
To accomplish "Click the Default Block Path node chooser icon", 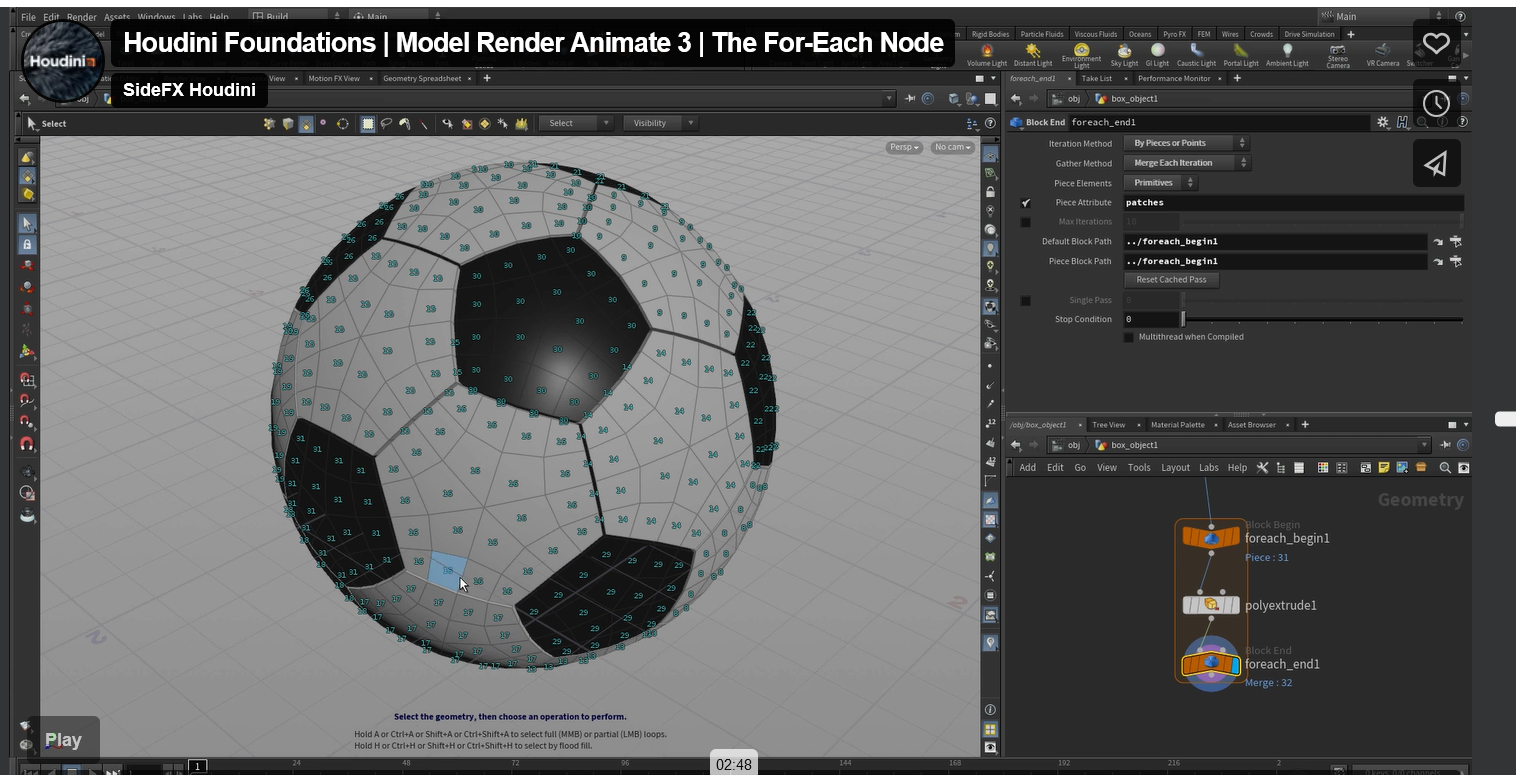I will (x=1456, y=241).
